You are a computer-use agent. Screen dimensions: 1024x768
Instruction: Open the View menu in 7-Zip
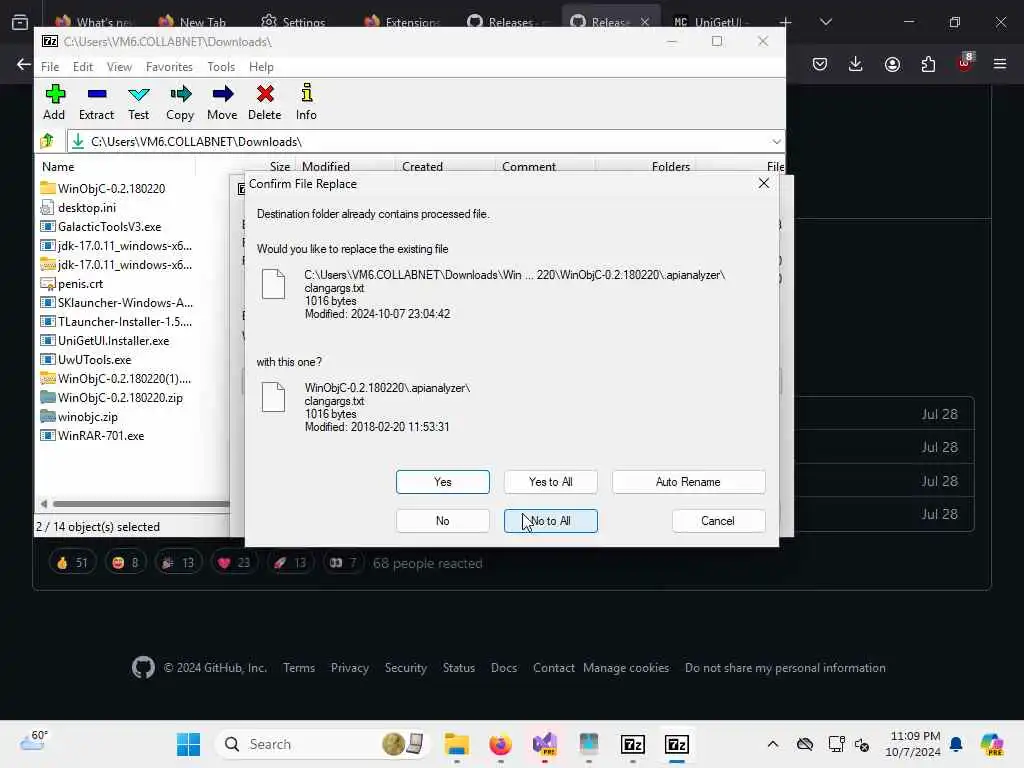[x=120, y=67]
